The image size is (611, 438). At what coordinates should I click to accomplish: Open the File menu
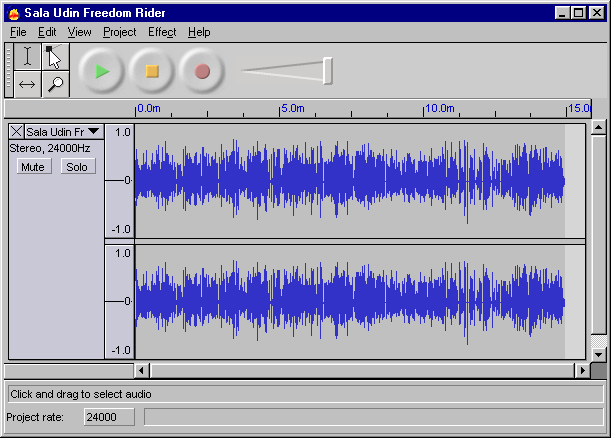[x=18, y=32]
